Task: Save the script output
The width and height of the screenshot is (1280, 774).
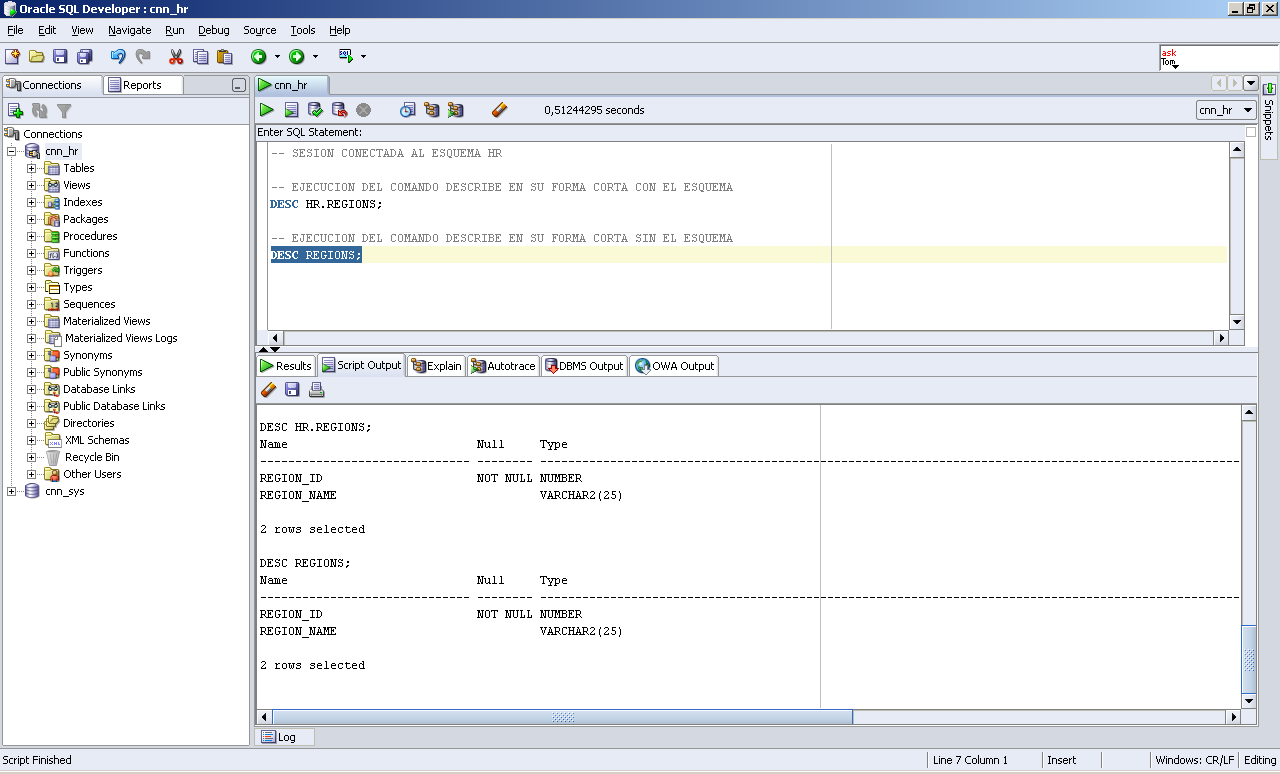Action: (x=292, y=390)
